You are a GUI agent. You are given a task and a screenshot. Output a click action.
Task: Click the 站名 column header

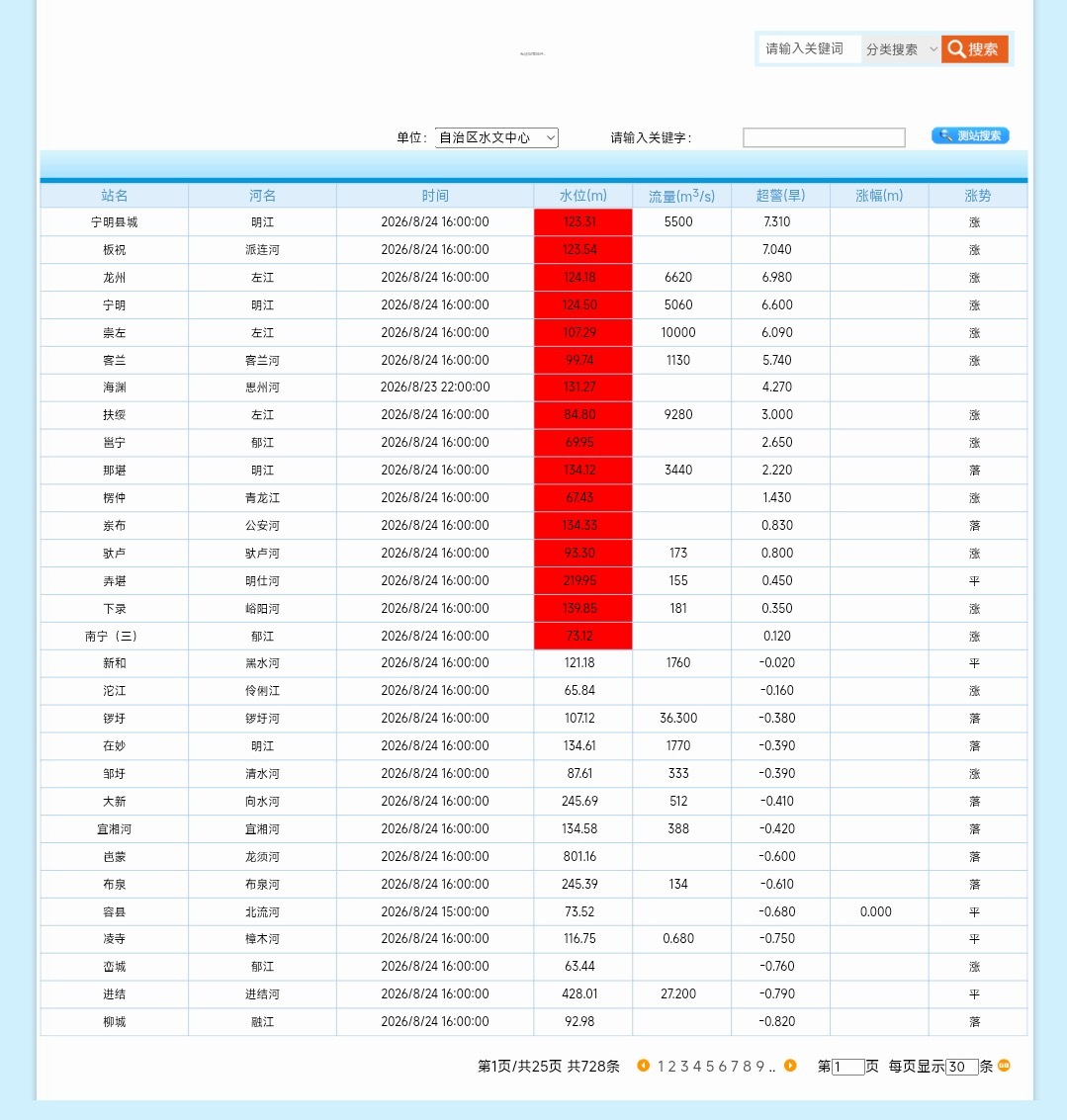(115, 195)
